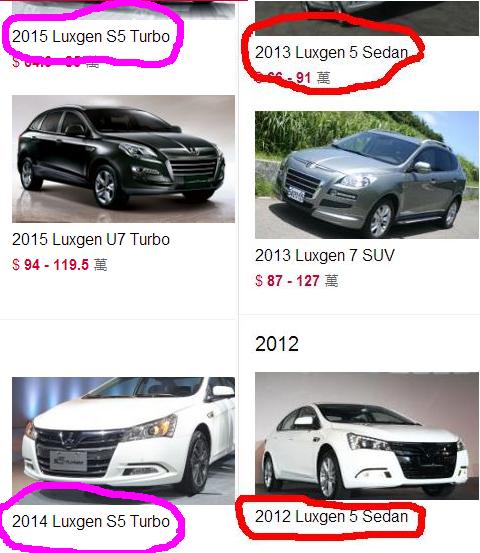Click the cropped photo strip above 2015 S5 Turbo
This screenshot has width=480, height=553.
123,10
